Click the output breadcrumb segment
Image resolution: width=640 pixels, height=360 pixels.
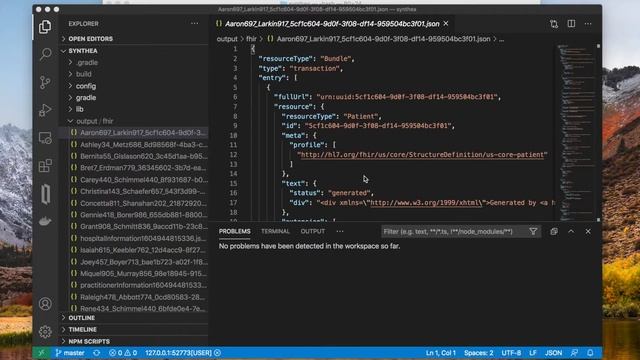(227, 39)
